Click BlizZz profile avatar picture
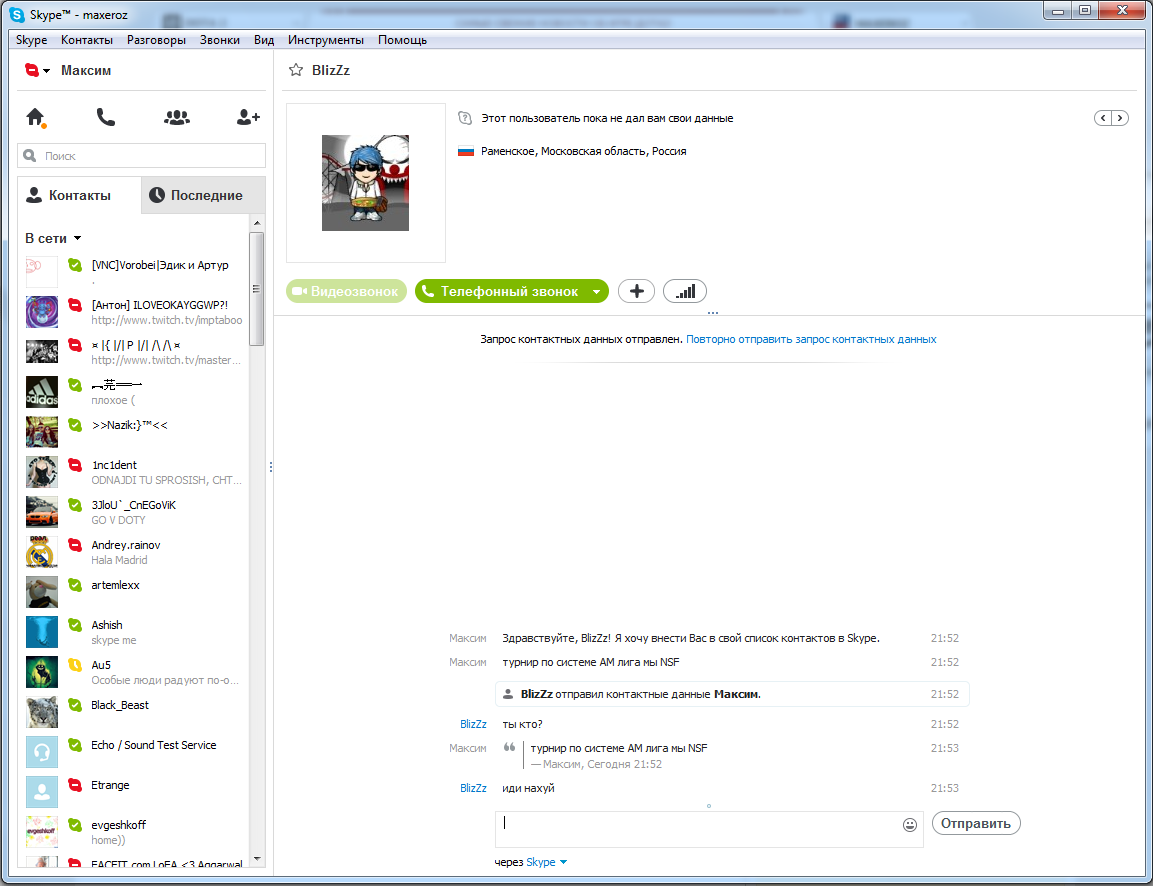The height and width of the screenshot is (886, 1153). [365, 182]
